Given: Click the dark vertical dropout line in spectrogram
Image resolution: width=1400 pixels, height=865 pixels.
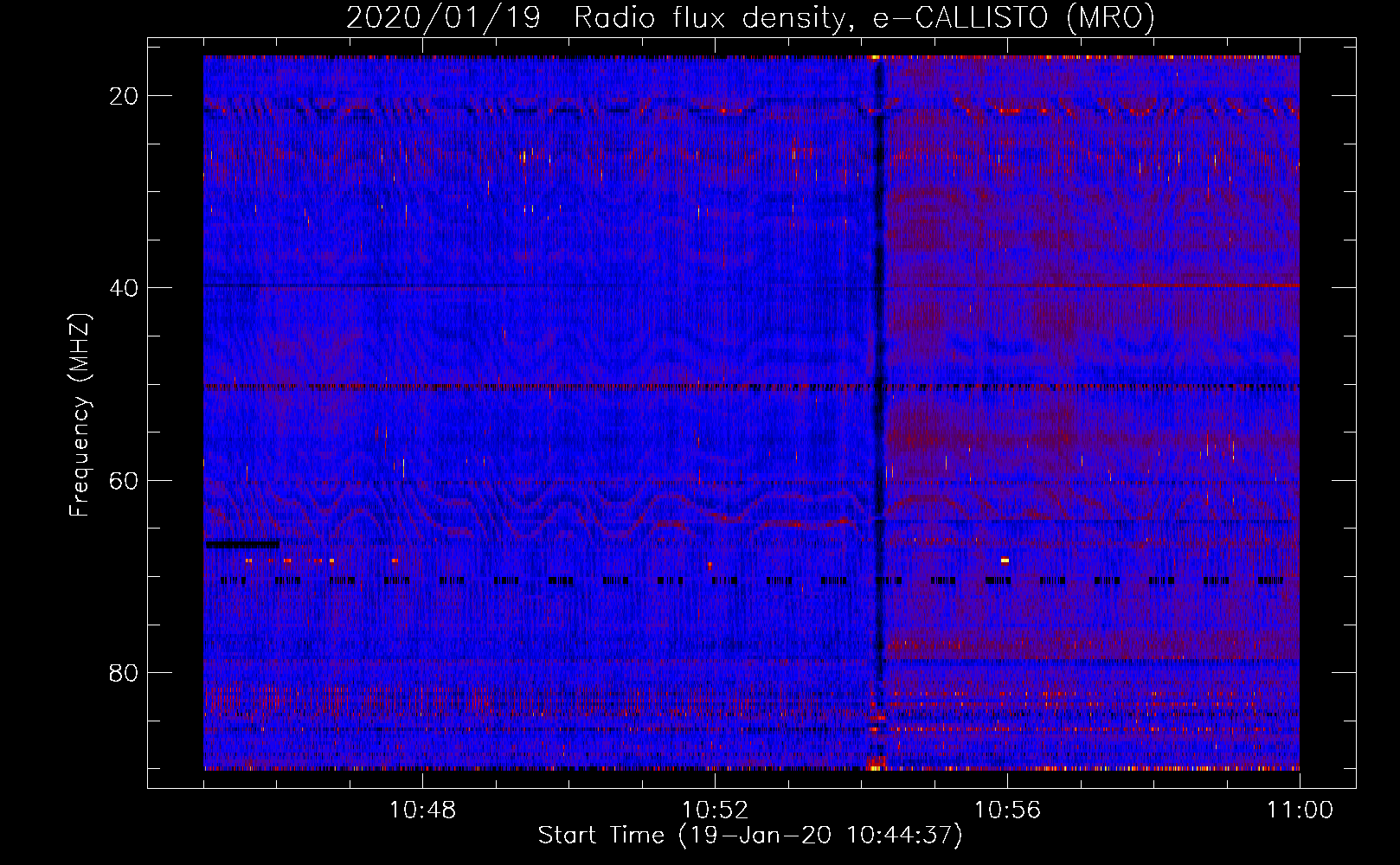Looking at the screenshot, I should [x=880, y=372].
